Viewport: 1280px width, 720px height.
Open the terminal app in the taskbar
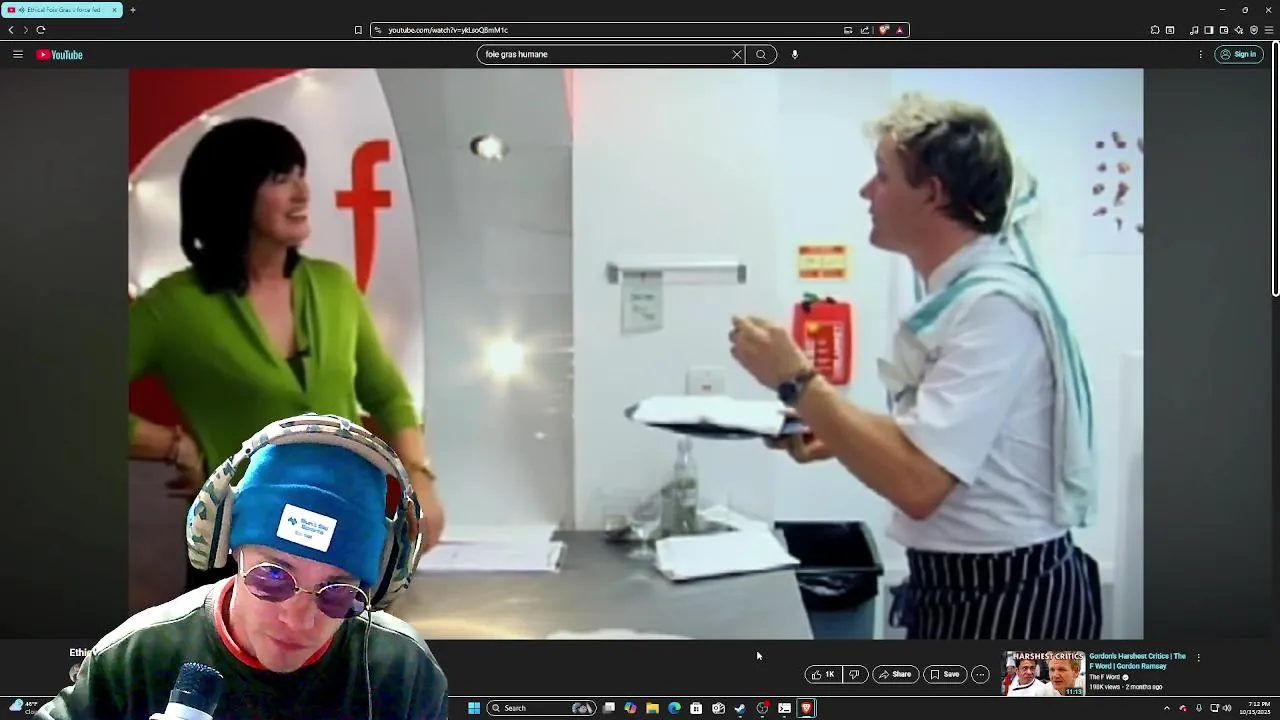pyautogui.click(x=784, y=708)
